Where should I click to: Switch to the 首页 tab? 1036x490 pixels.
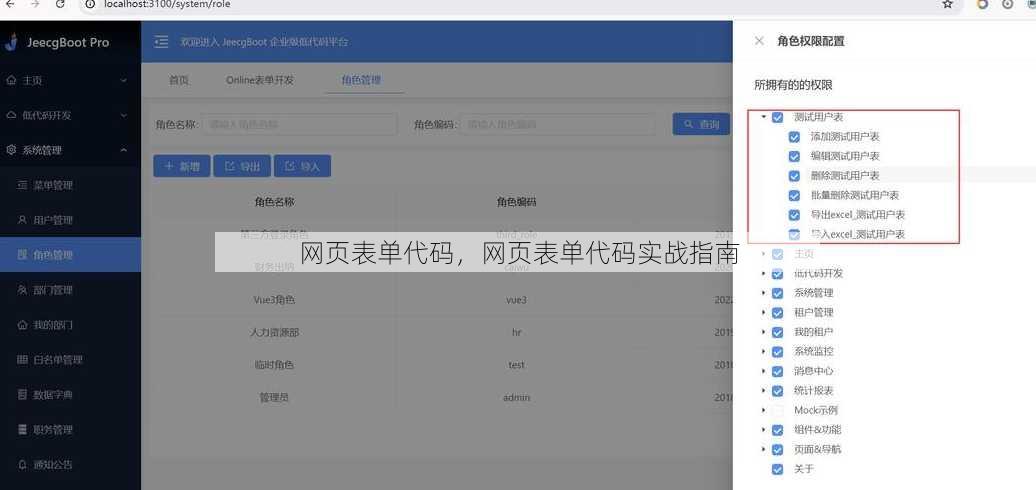click(x=178, y=81)
